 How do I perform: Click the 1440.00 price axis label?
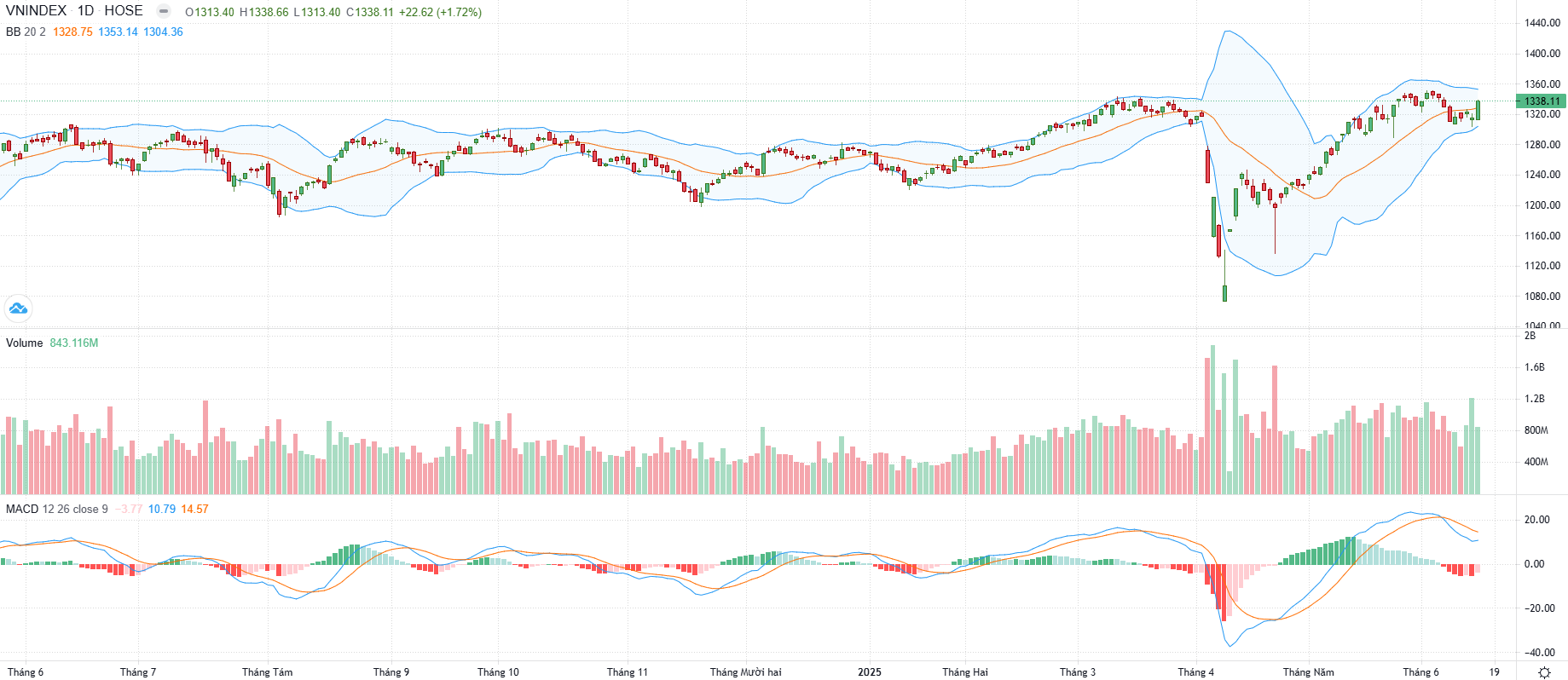(x=1542, y=23)
